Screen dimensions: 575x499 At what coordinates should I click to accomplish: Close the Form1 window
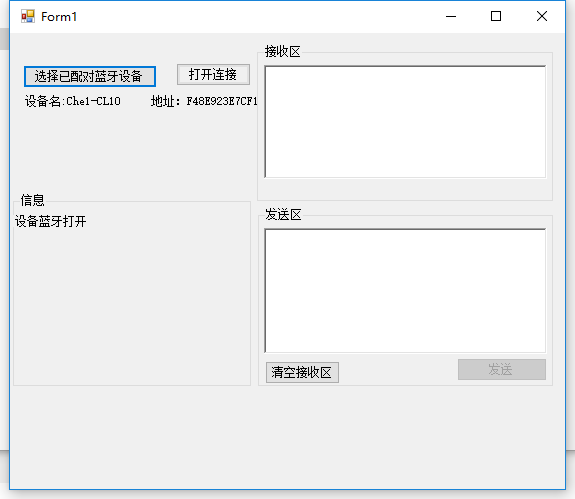click(542, 16)
